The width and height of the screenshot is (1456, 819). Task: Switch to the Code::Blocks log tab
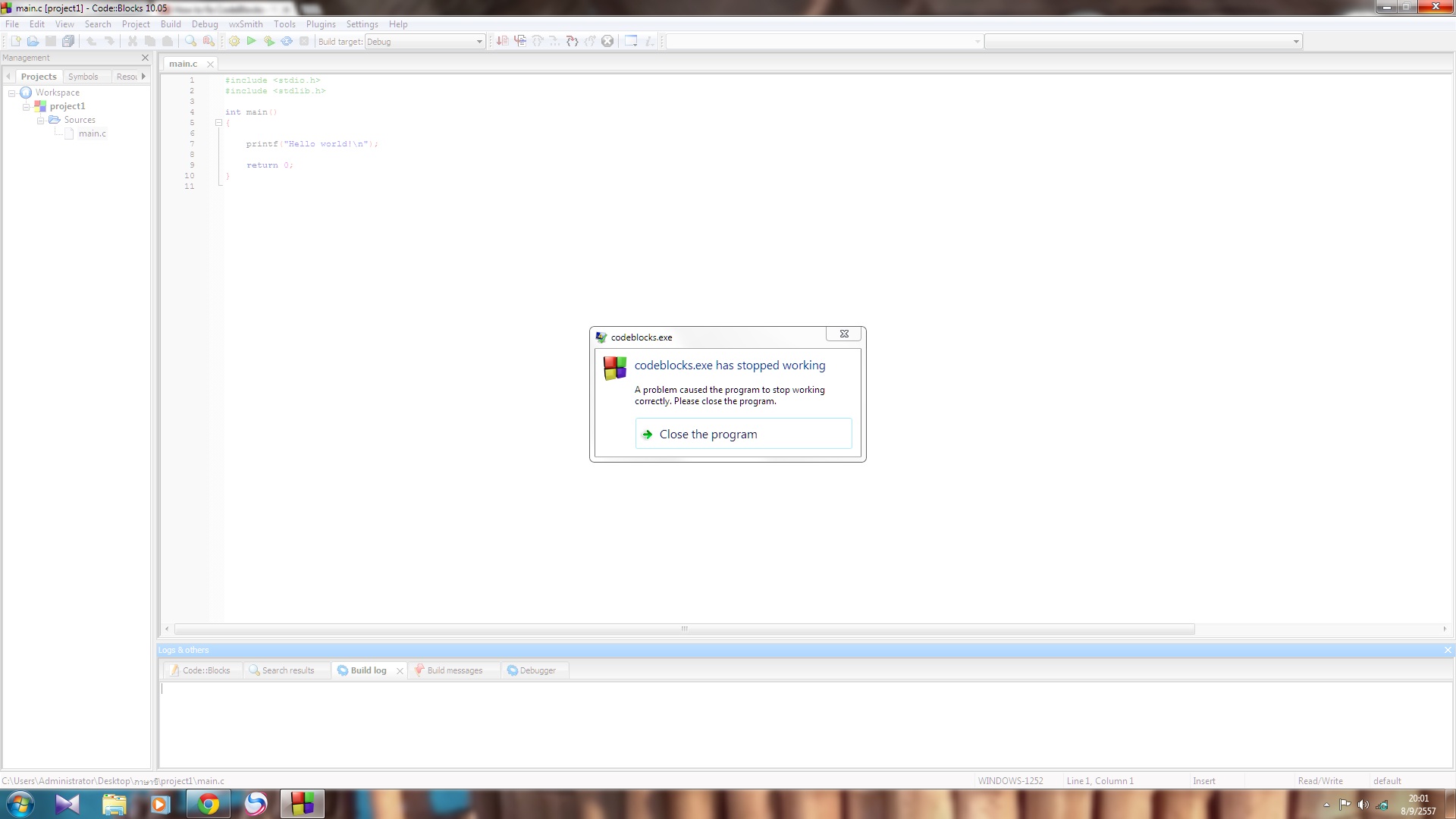coord(201,670)
